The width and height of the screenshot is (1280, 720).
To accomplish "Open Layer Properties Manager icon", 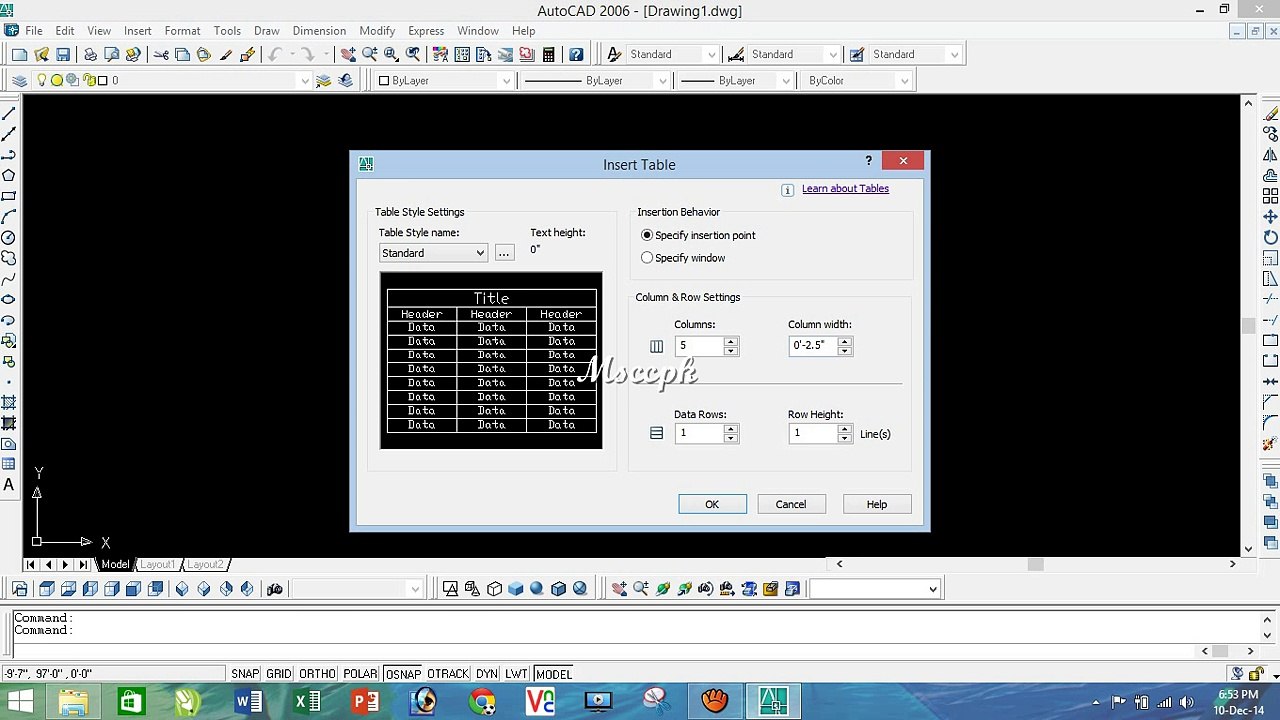I will pos(20,81).
